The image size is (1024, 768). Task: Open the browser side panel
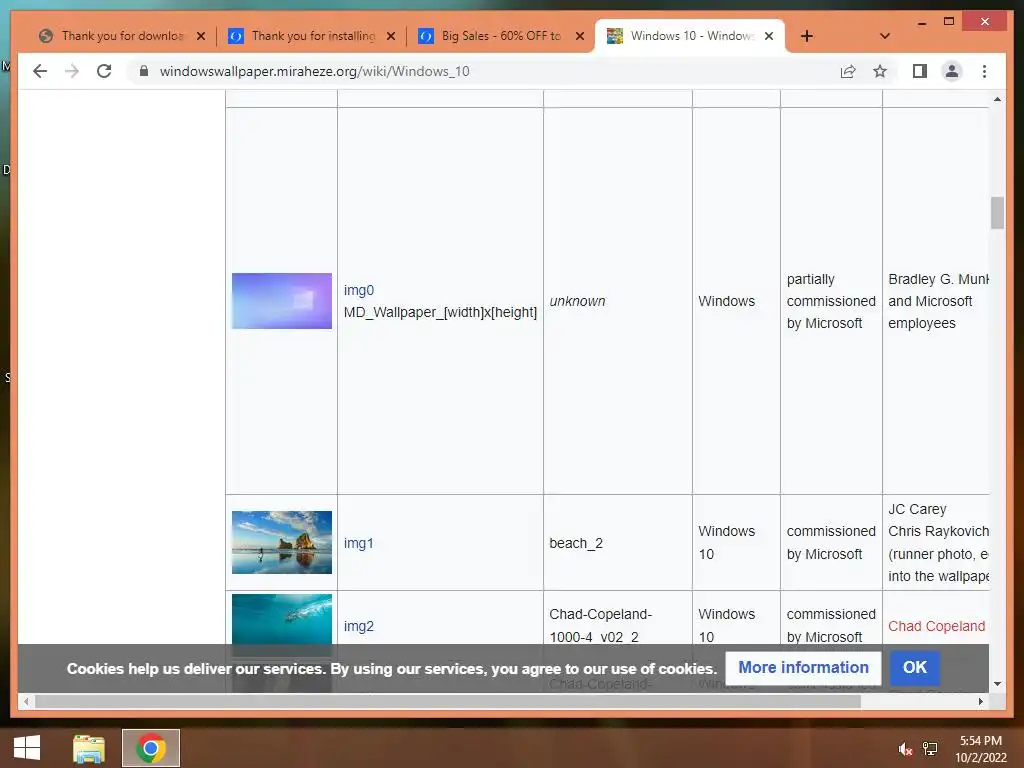pos(920,71)
